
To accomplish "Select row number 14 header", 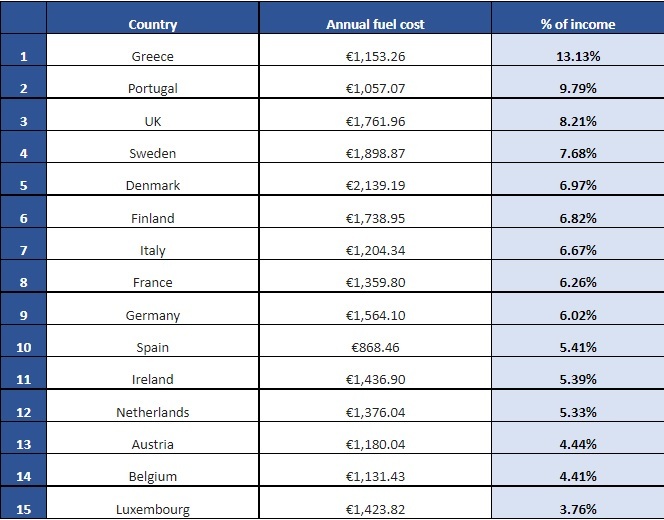I will [24, 476].
